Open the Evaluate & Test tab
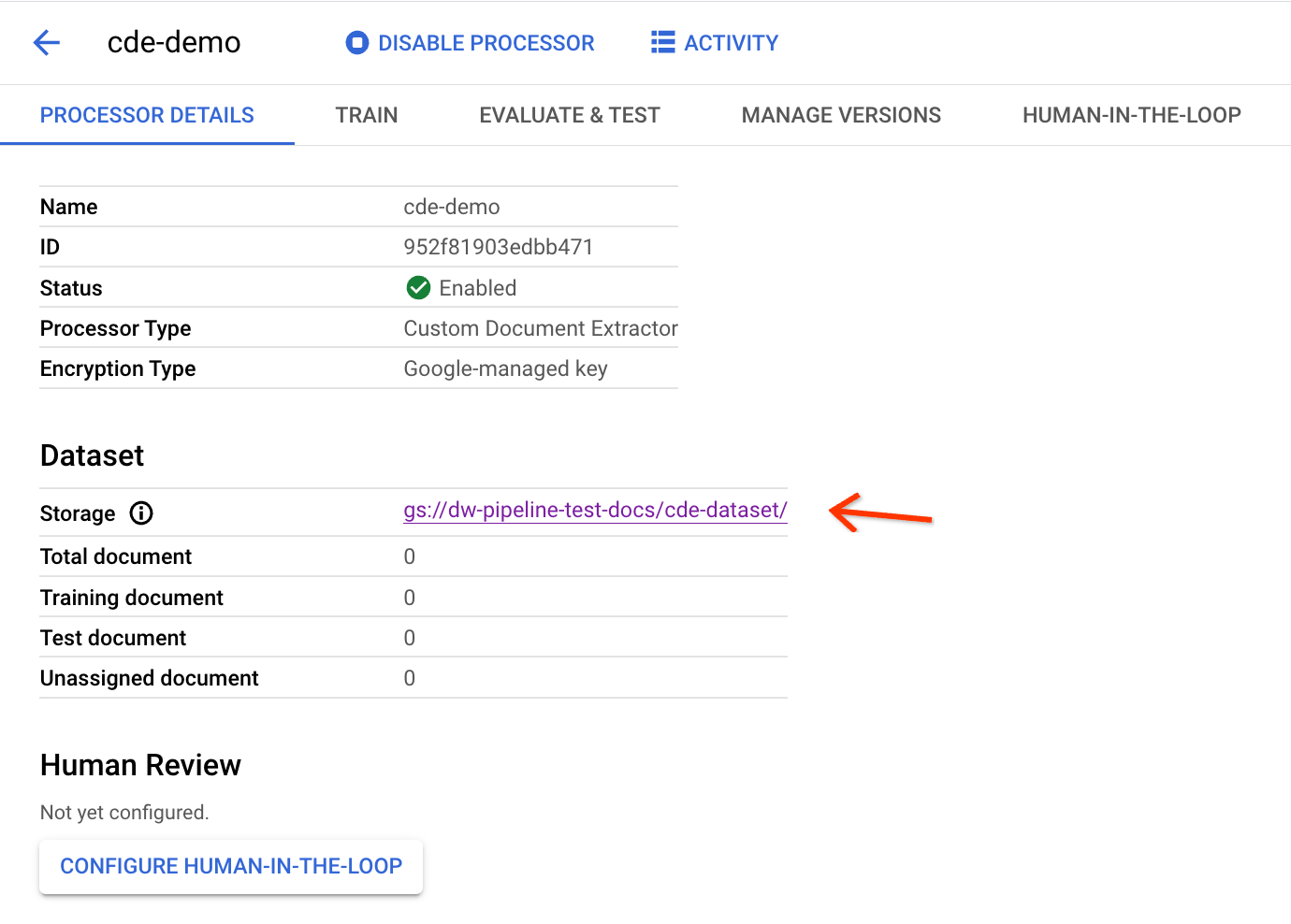Image resolution: width=1291 pixels, height=924 pixels. coord(569,115)
